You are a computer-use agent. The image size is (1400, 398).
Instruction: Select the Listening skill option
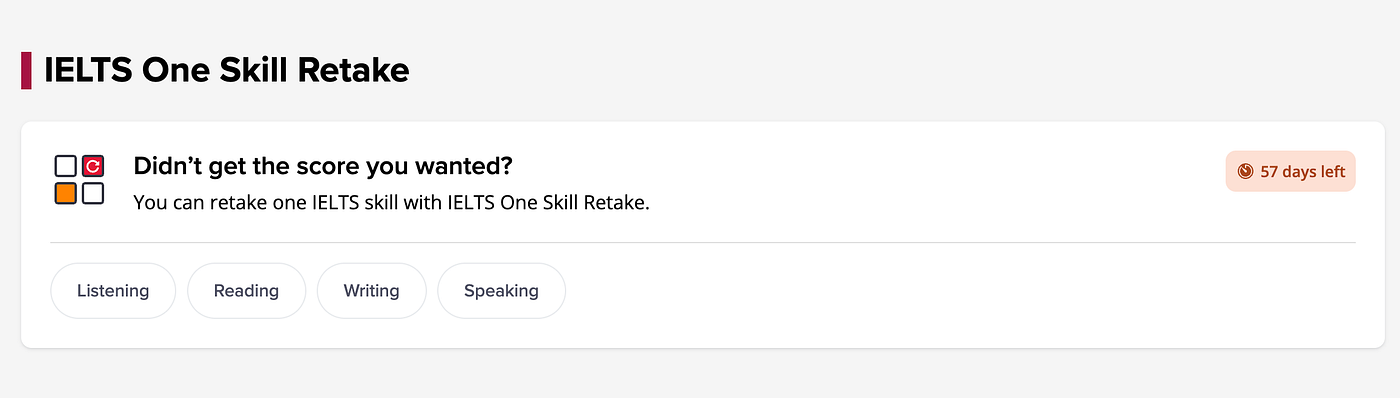coord(113,291)
